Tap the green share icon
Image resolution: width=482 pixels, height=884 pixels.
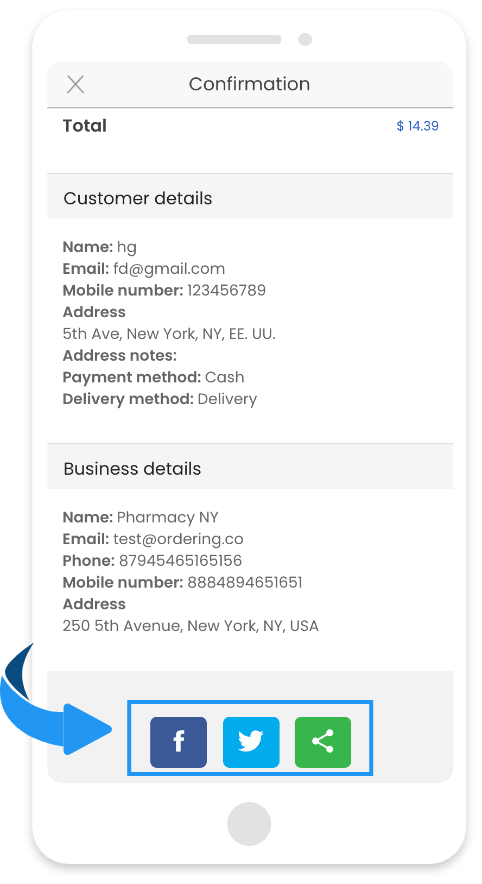click(323, 742)
